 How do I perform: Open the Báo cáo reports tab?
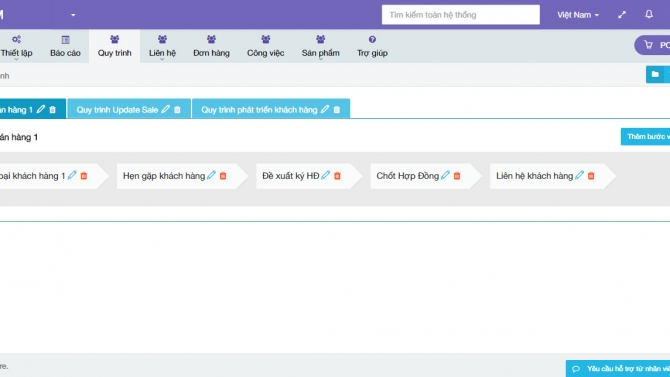65,46
